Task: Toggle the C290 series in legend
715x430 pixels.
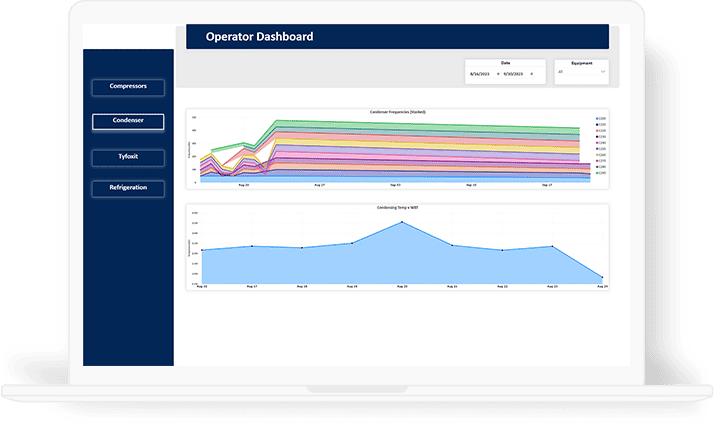Action: pos(601,173)
